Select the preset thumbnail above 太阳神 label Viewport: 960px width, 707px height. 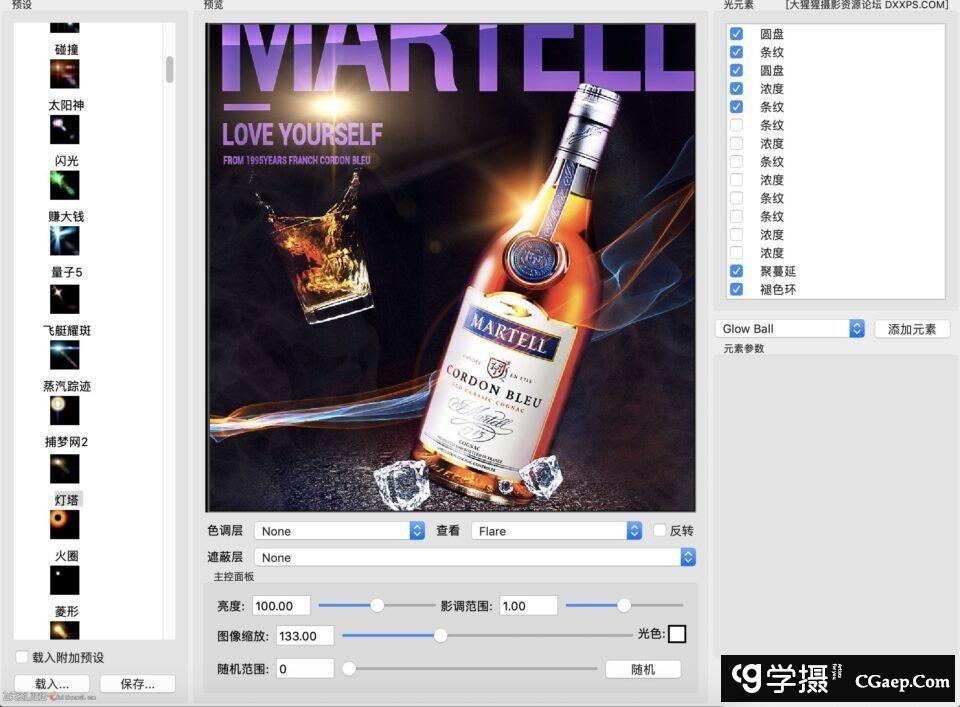click(x=64, y=74)
